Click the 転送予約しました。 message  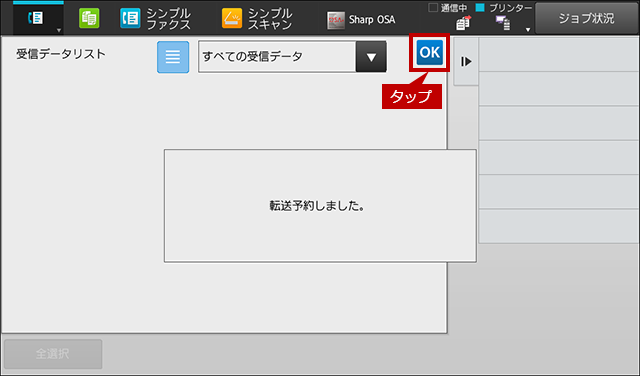(x=317, y=206)
